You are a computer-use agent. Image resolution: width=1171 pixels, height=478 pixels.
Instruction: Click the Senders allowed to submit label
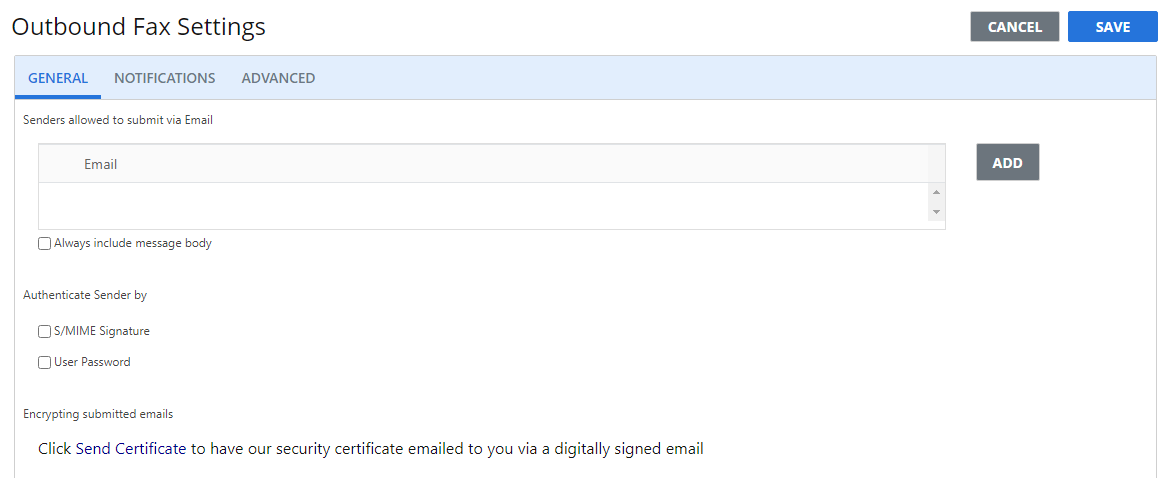click(x=118, y=120)
